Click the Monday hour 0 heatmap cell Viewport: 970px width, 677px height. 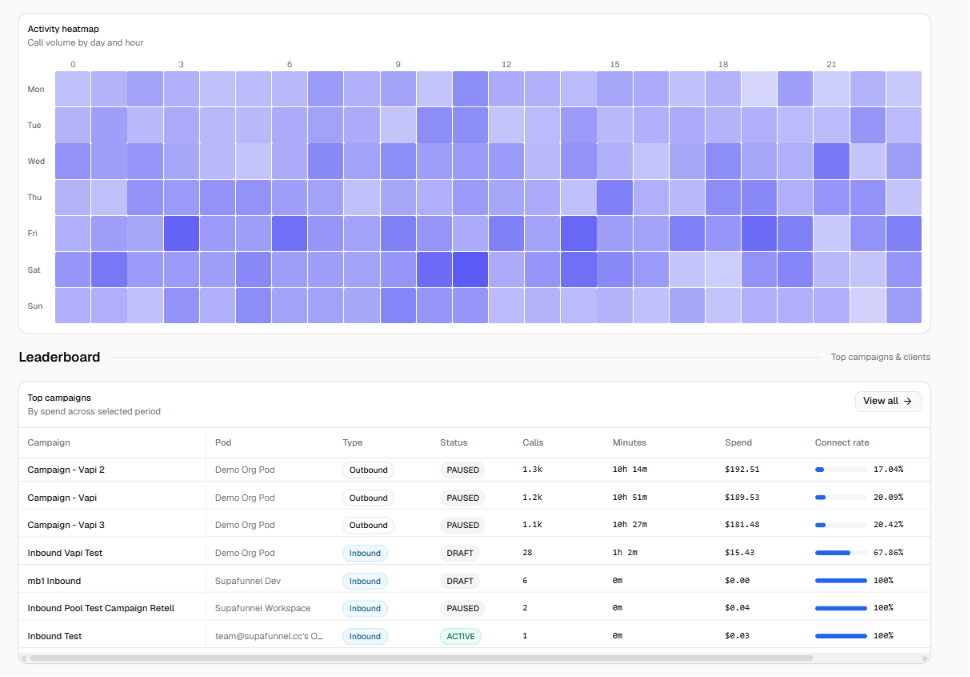(72, 88)
